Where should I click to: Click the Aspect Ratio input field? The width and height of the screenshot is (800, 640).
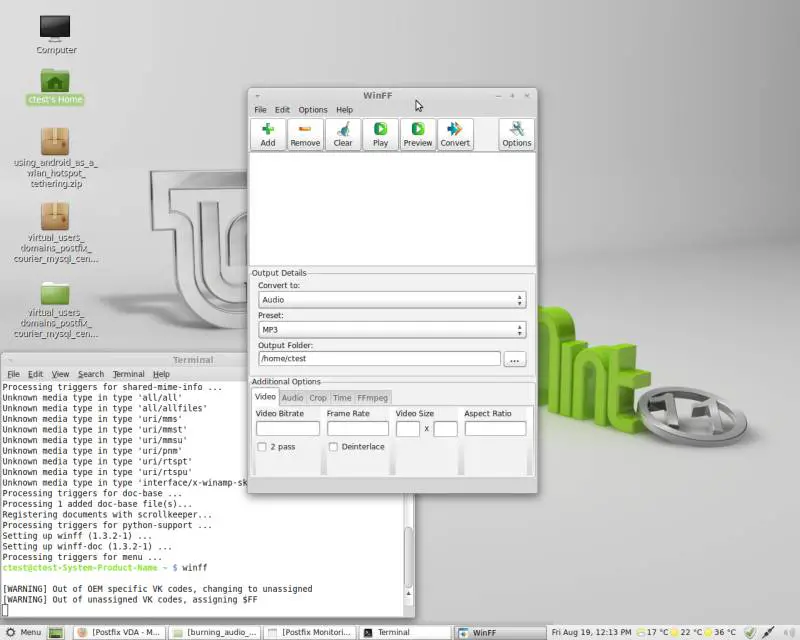(x=495, y=428)
